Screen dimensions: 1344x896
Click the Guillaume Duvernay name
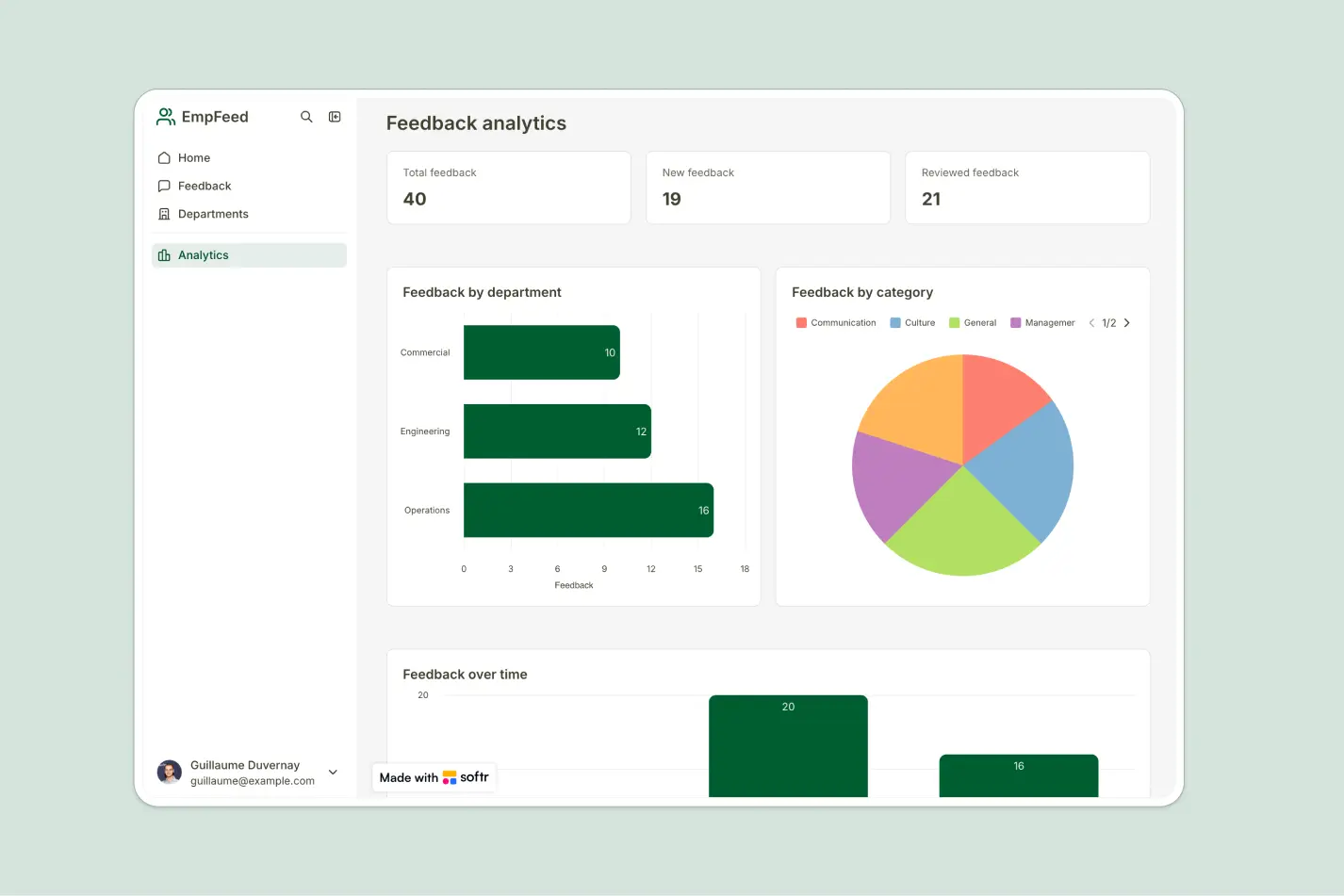(245, 765)
